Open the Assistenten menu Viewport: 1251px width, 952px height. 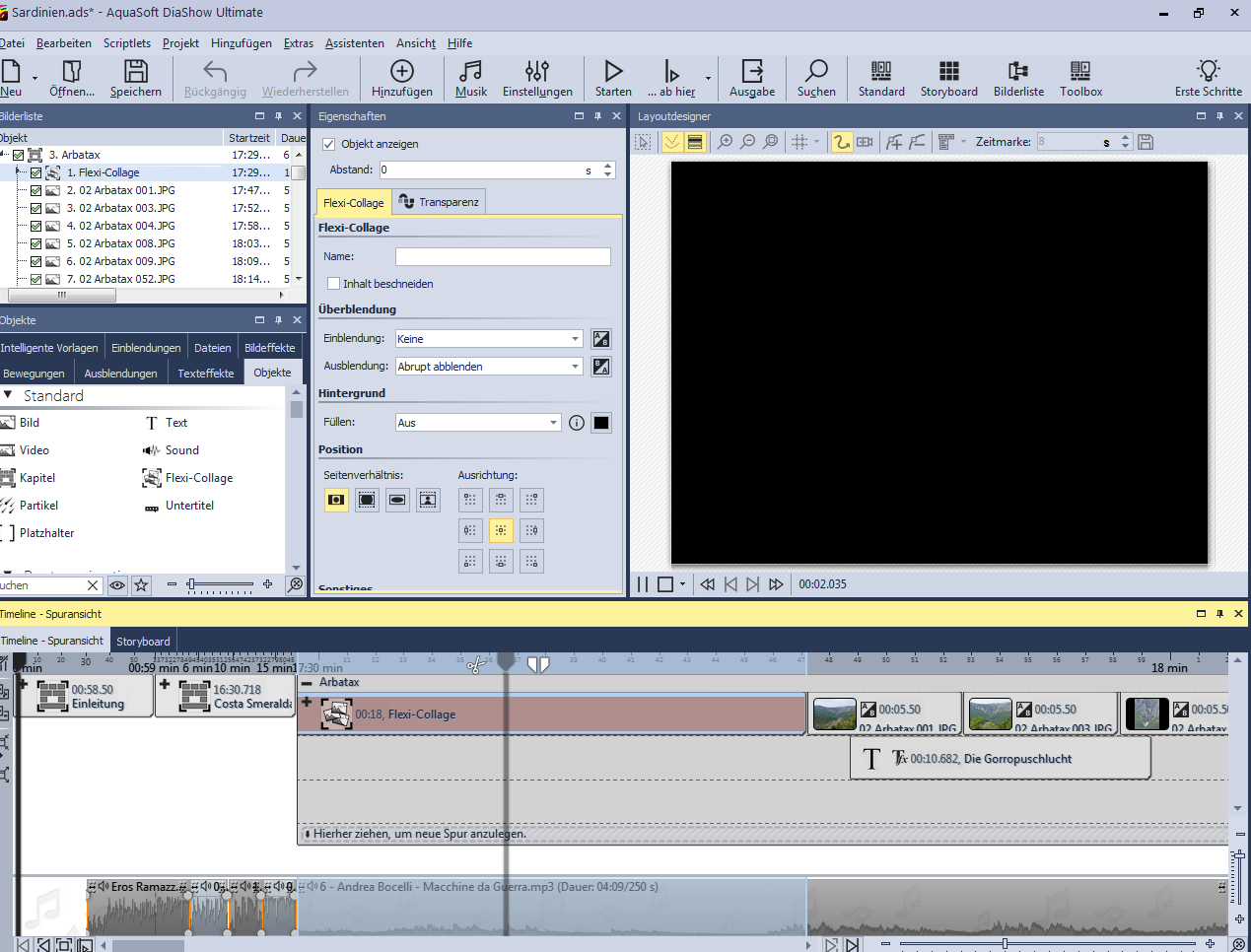tap(354, 43)
